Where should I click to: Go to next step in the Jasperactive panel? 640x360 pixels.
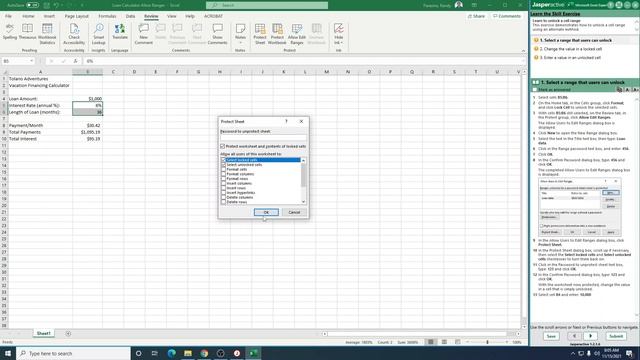pos(590,336)
